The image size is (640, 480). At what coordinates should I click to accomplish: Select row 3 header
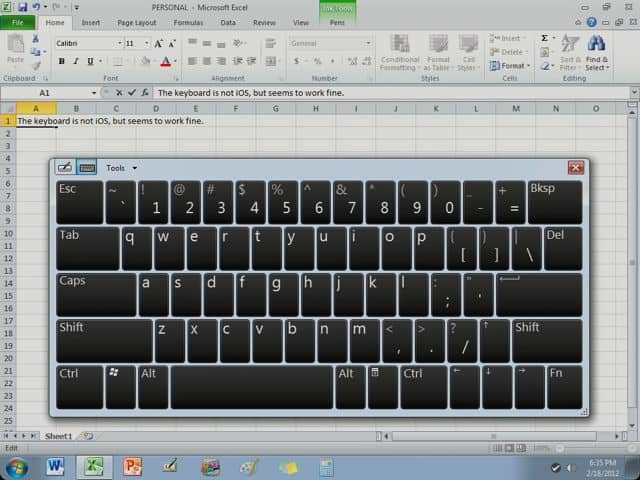coord(8,146)
